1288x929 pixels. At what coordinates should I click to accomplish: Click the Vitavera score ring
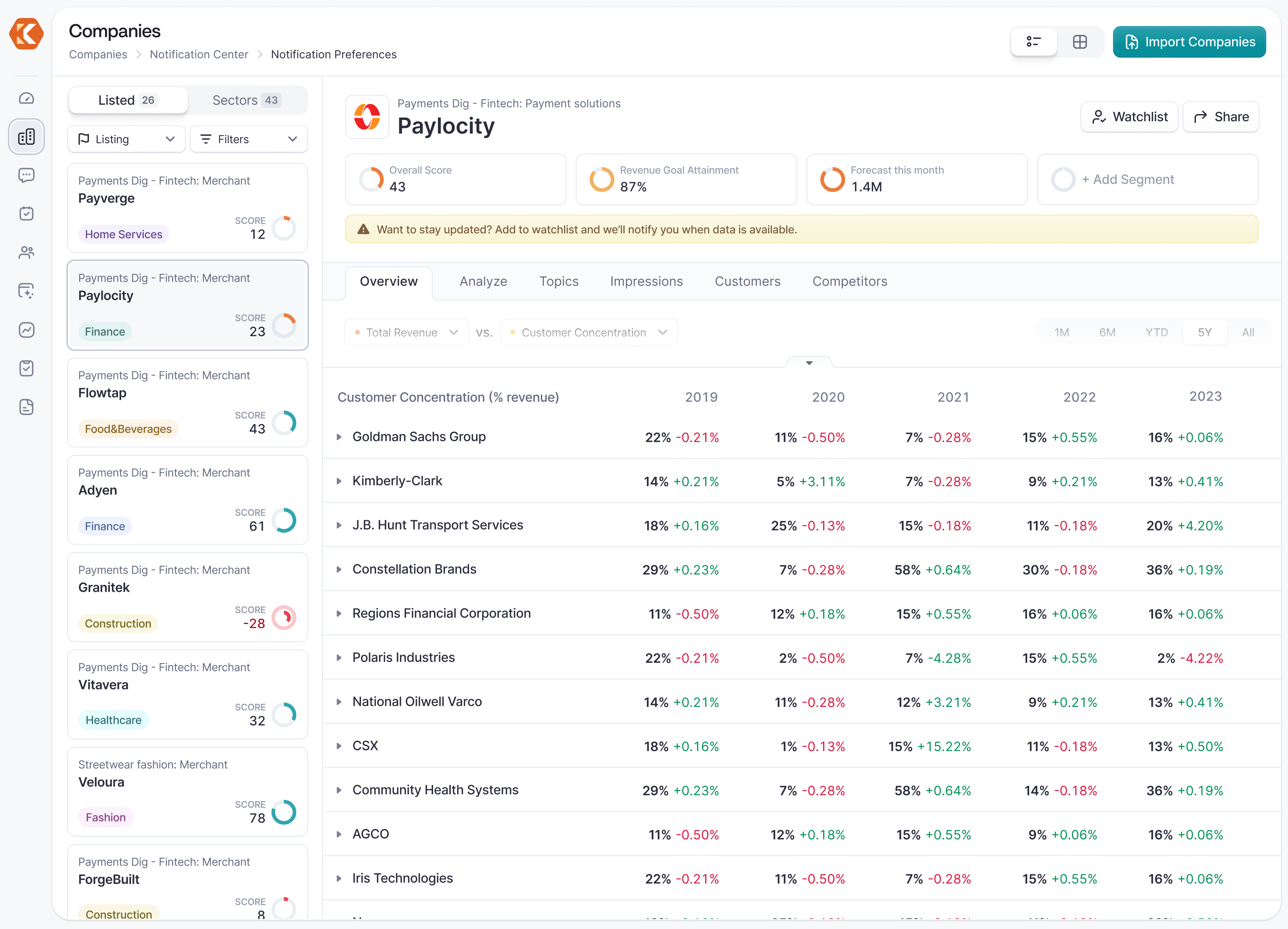coord(284,715)
